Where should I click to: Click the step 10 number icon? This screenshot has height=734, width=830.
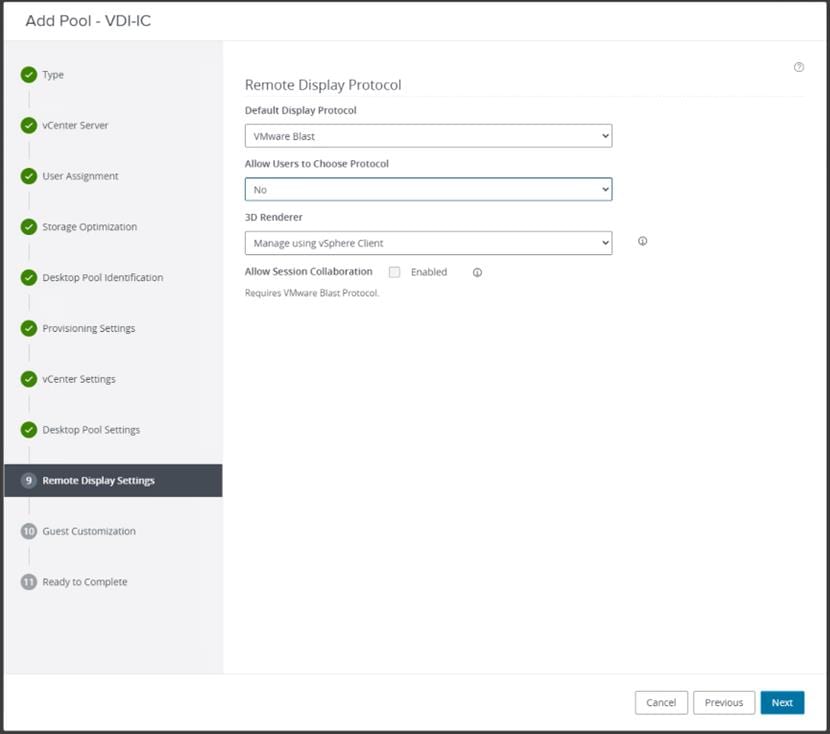(29, 531)
